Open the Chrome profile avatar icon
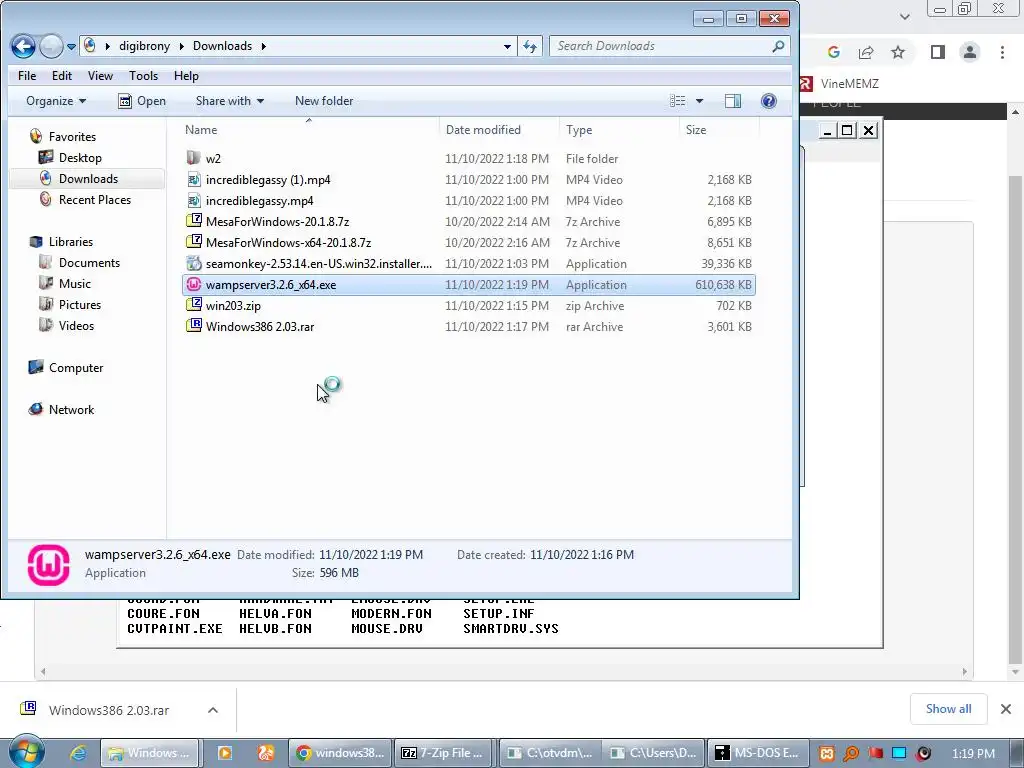1024x768 pixels. (970, 52)
